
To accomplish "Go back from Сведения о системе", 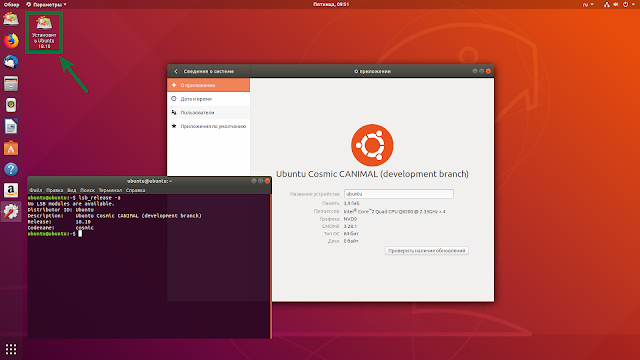I will [x=176, y=71].
